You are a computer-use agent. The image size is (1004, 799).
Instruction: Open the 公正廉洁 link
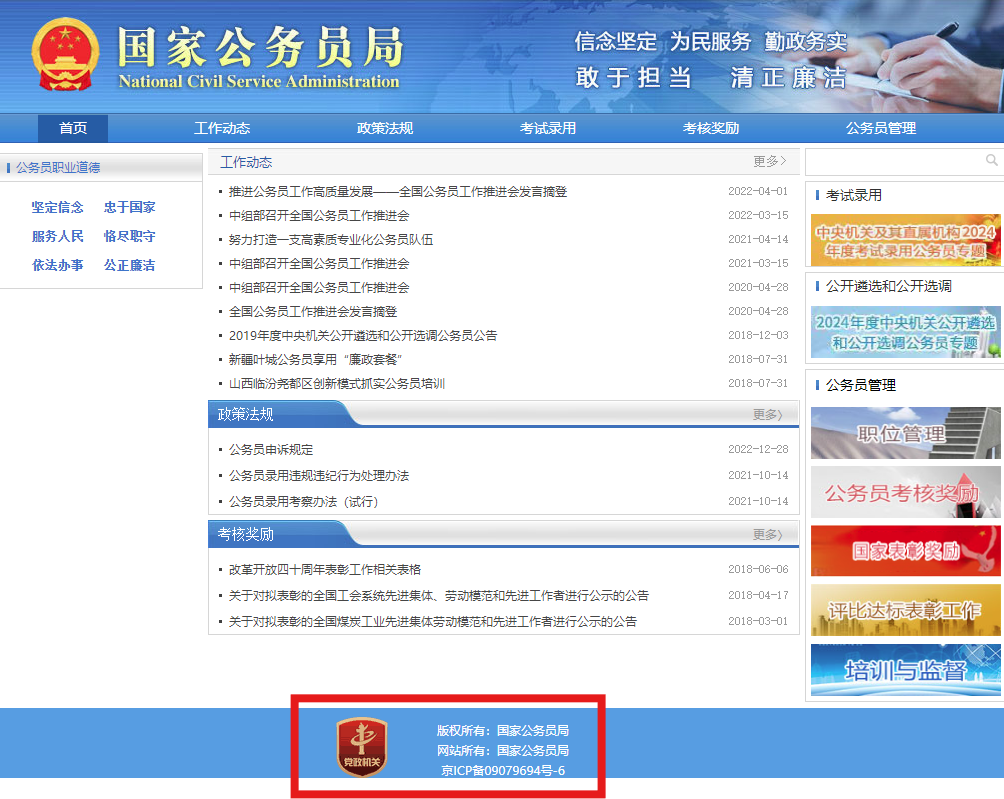[130, 265]
